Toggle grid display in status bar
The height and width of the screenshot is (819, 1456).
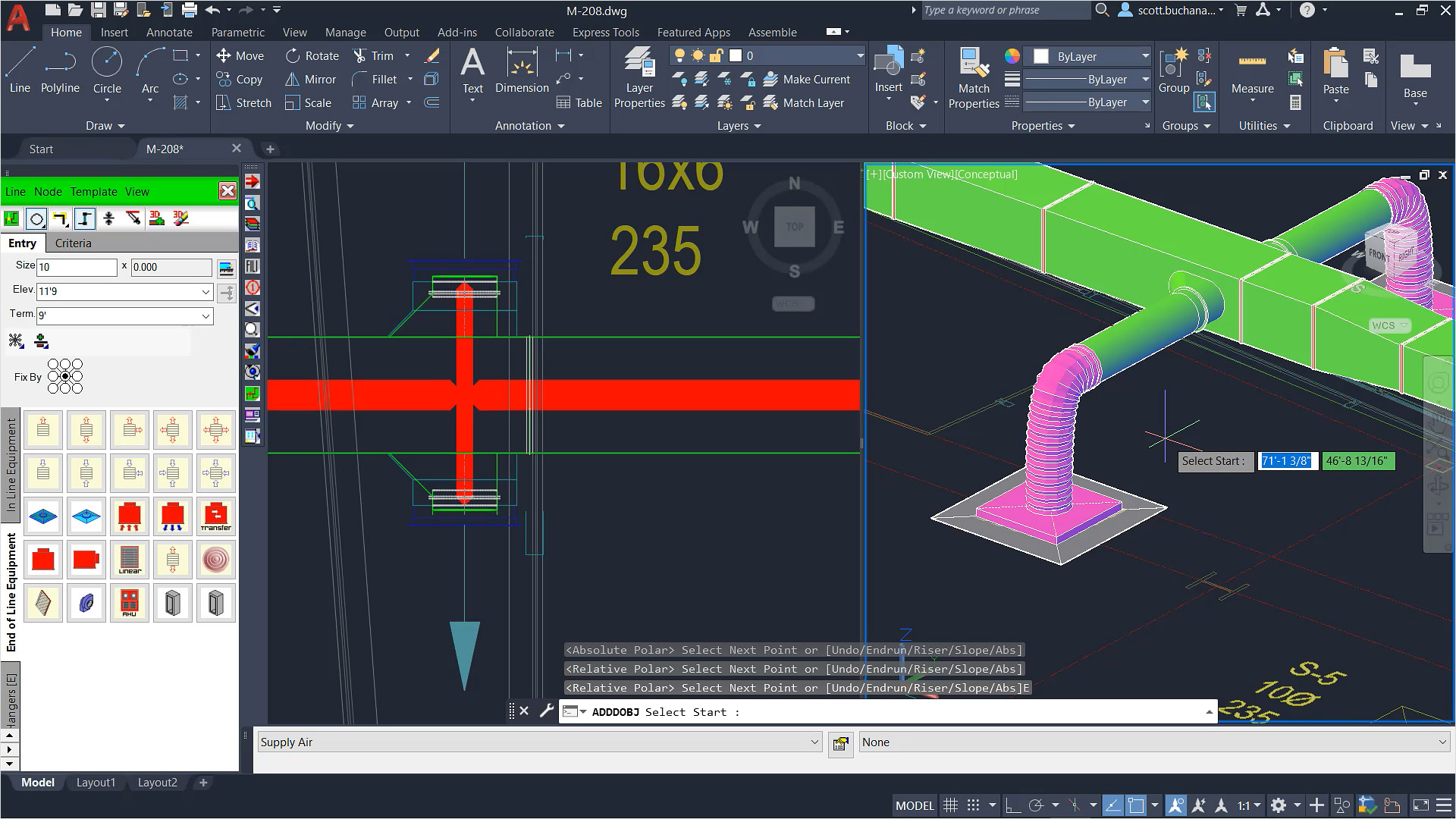(x=950, y=805)
